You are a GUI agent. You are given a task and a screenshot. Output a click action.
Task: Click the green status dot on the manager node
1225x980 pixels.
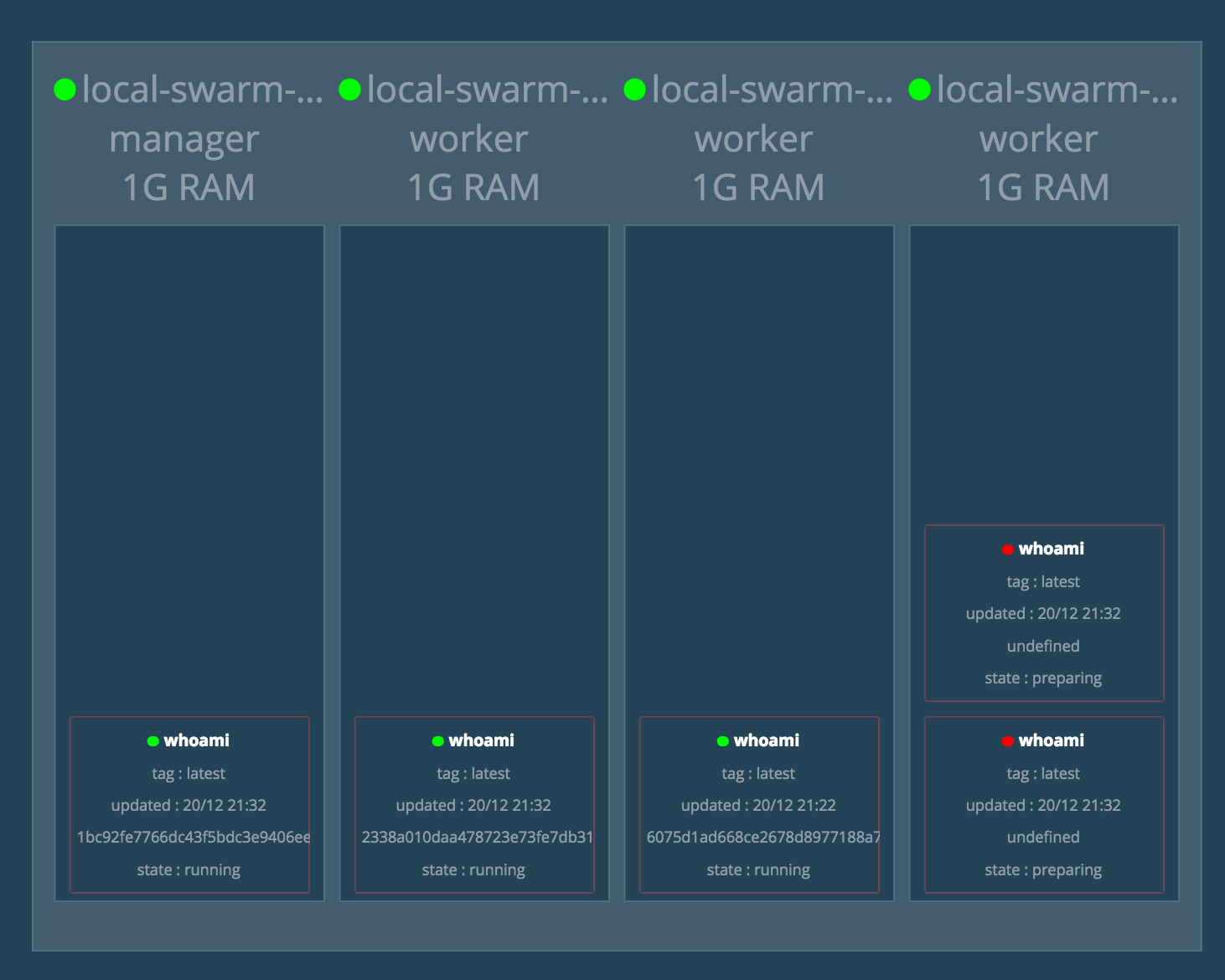65,88
